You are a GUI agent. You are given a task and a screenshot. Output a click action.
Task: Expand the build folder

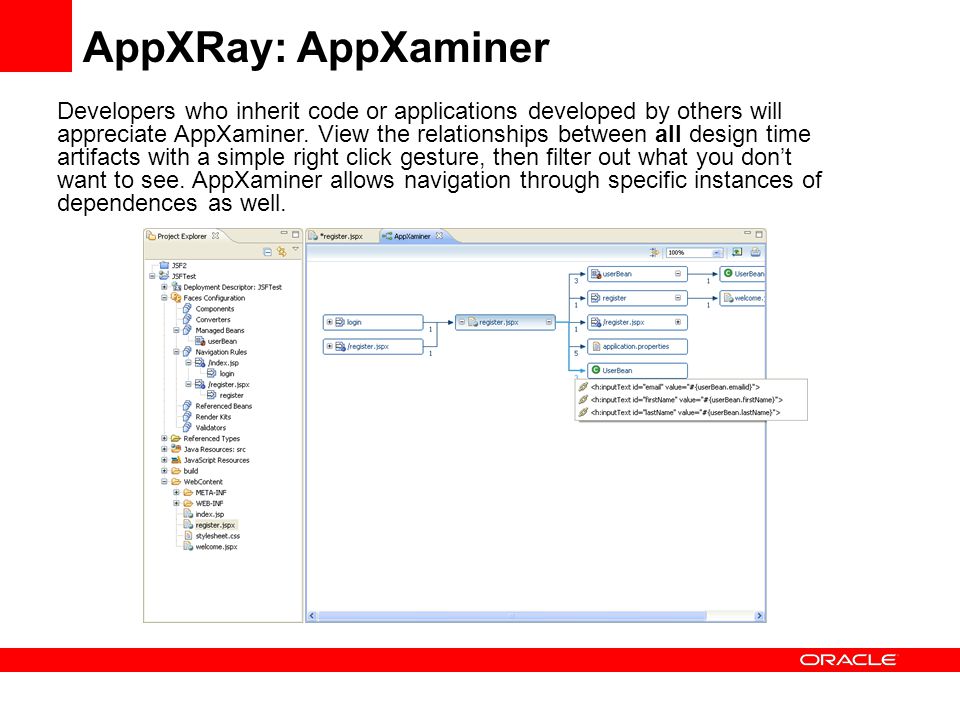(164, 471)
